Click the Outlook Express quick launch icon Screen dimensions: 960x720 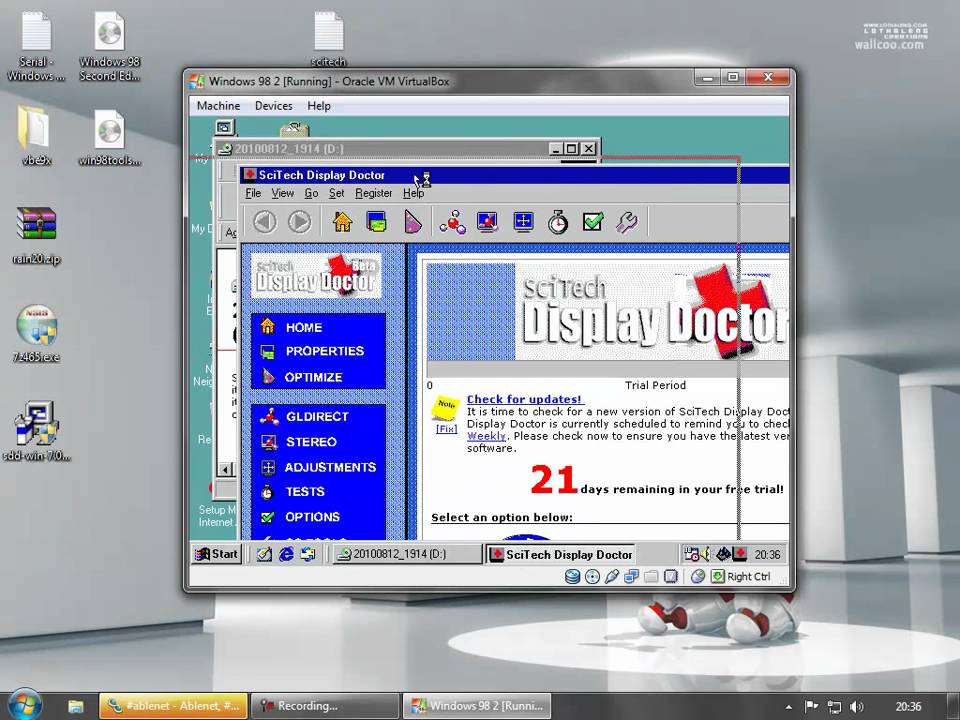(x=308, y=555)
